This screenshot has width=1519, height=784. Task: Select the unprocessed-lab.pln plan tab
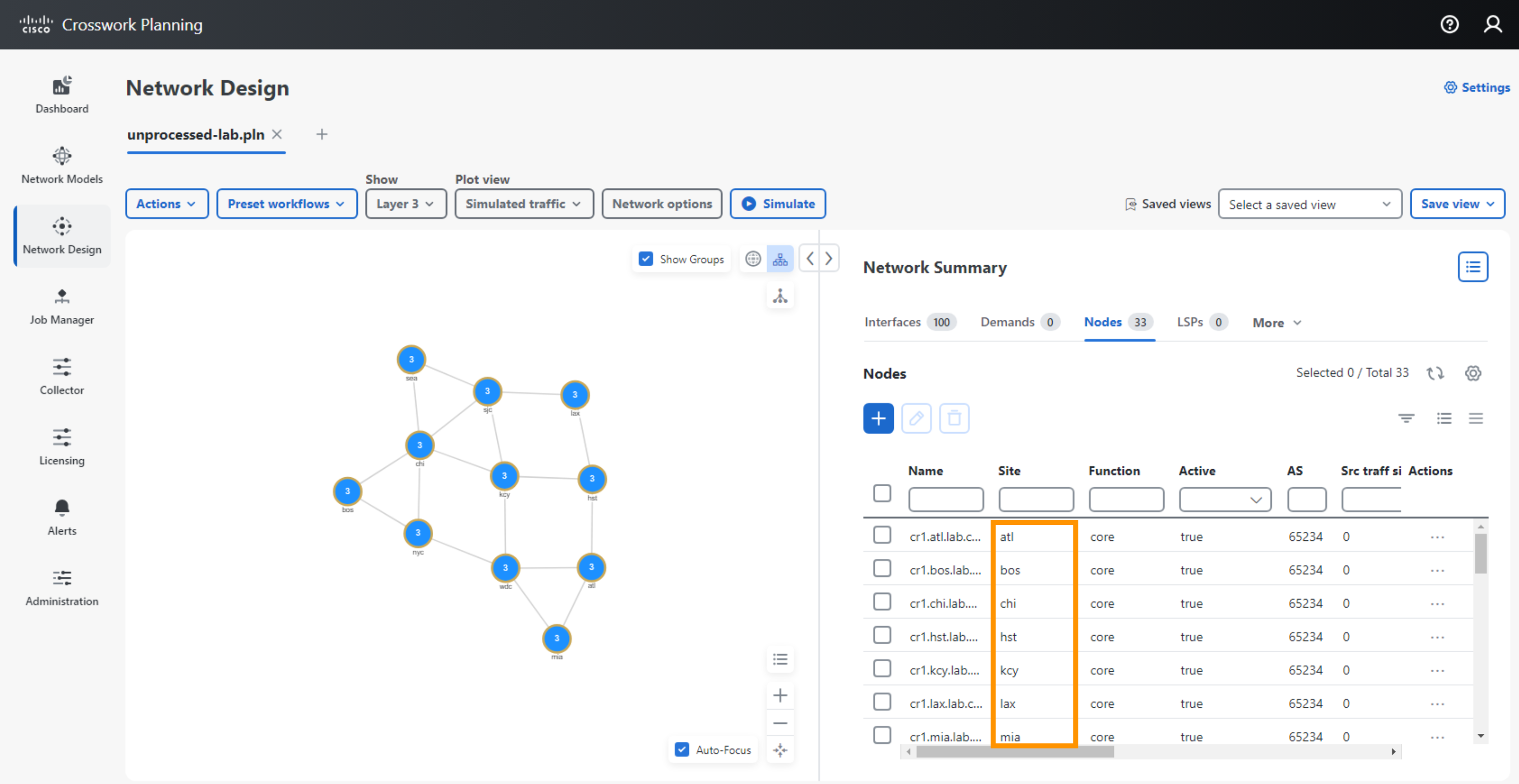[196, 134]
